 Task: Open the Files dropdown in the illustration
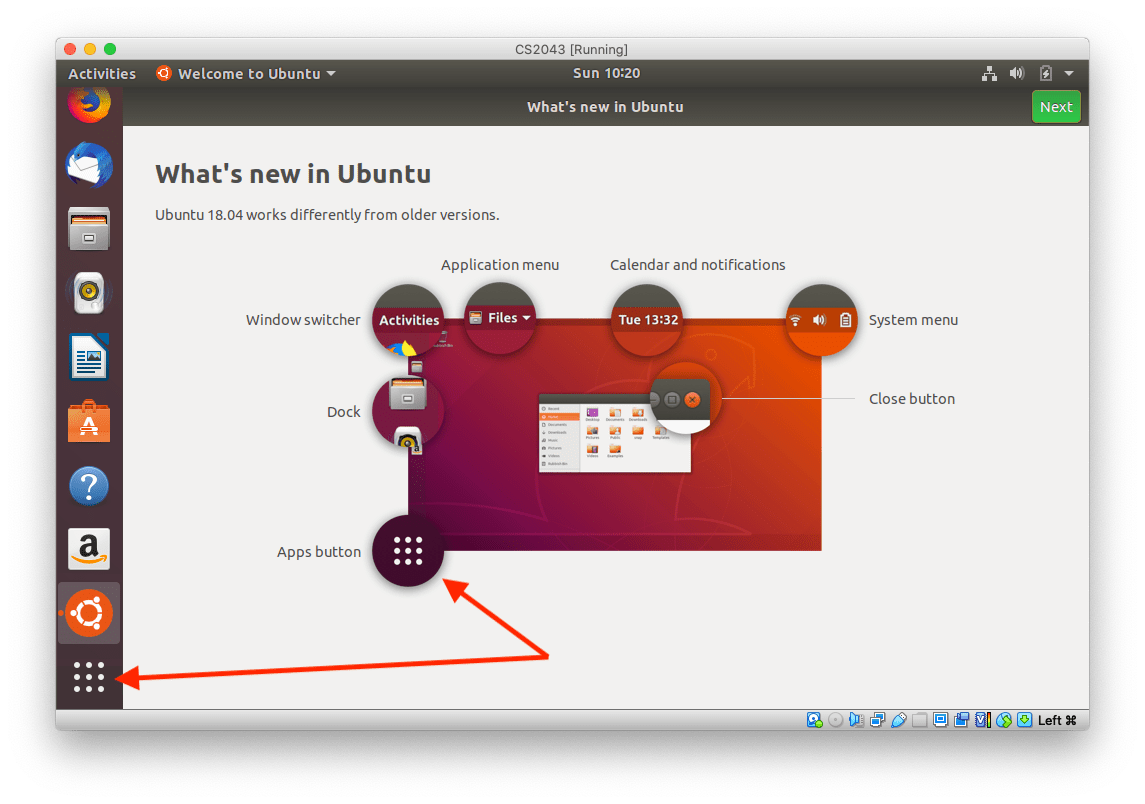coord(500,317)
